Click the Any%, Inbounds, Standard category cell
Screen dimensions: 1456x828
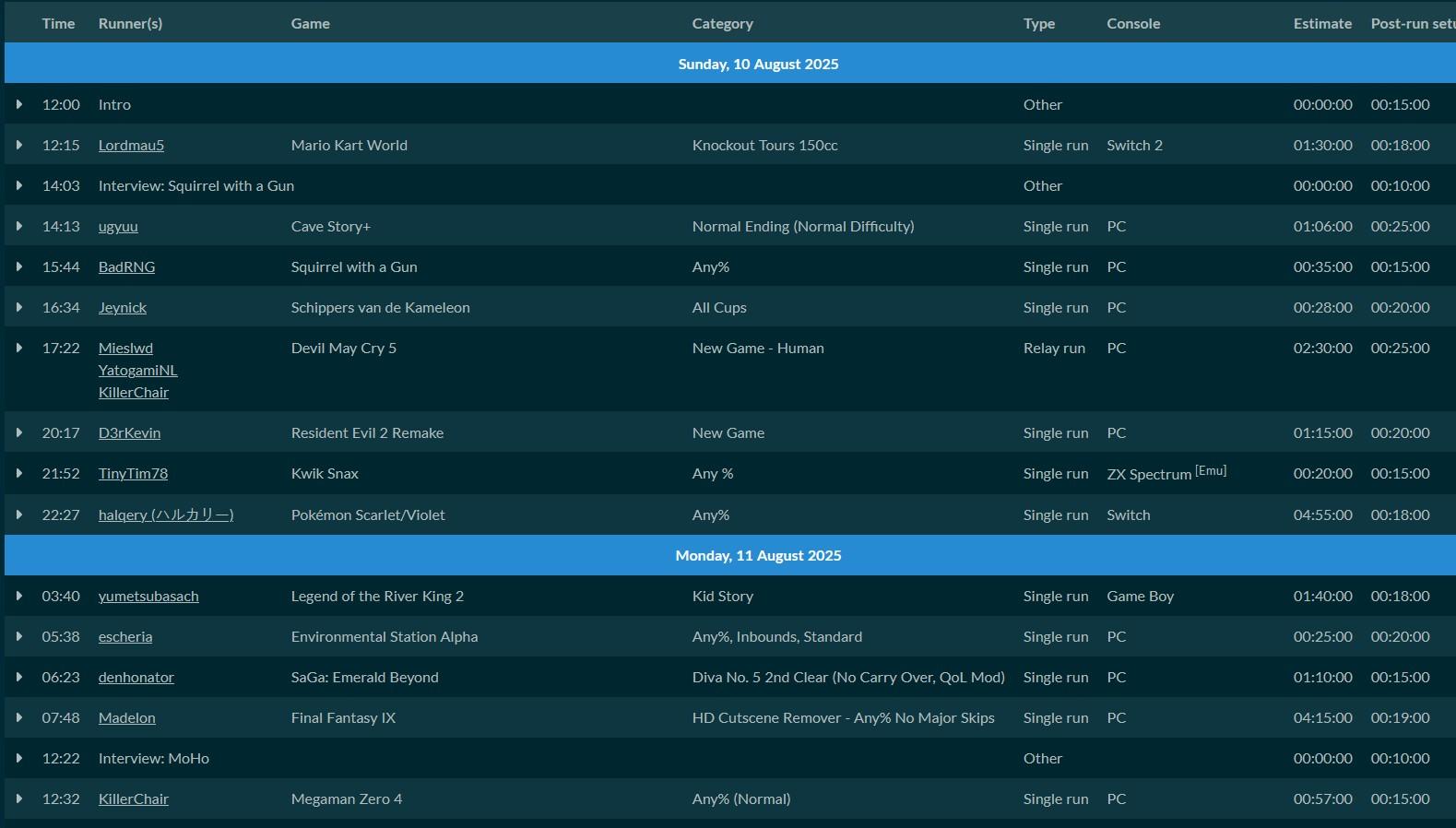coord(777,636)
